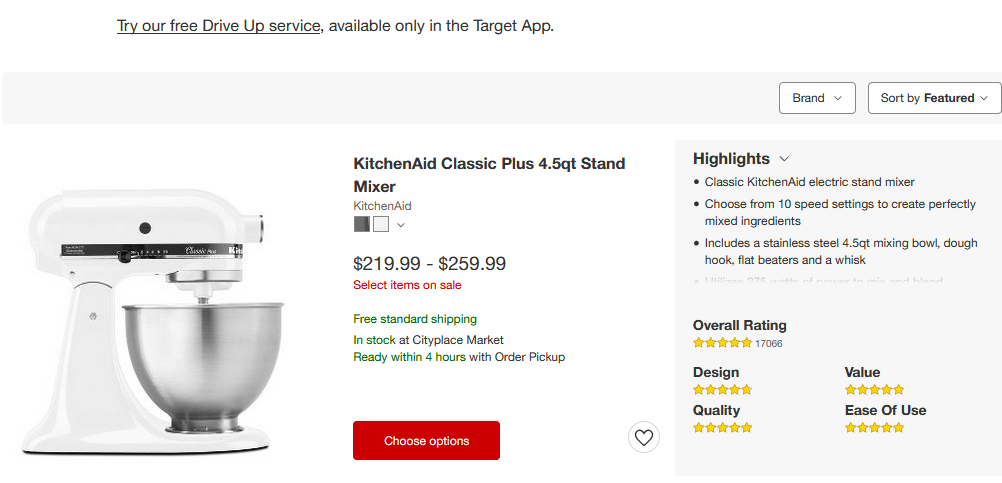Click the Value rating stars
This screenshot has width=1002, height=483.
click(874, 390)
